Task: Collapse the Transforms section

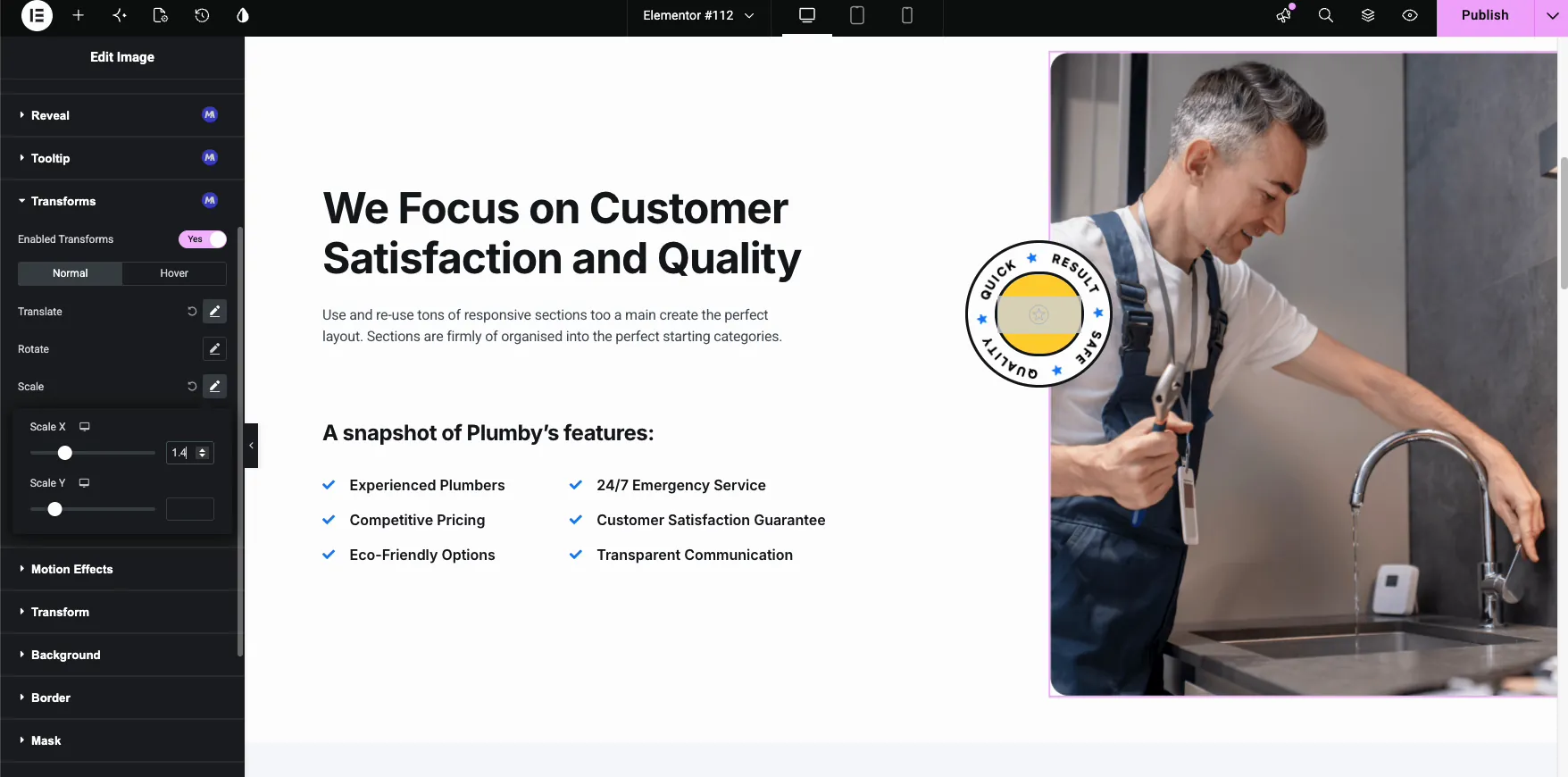Action: tap(122, 201)
